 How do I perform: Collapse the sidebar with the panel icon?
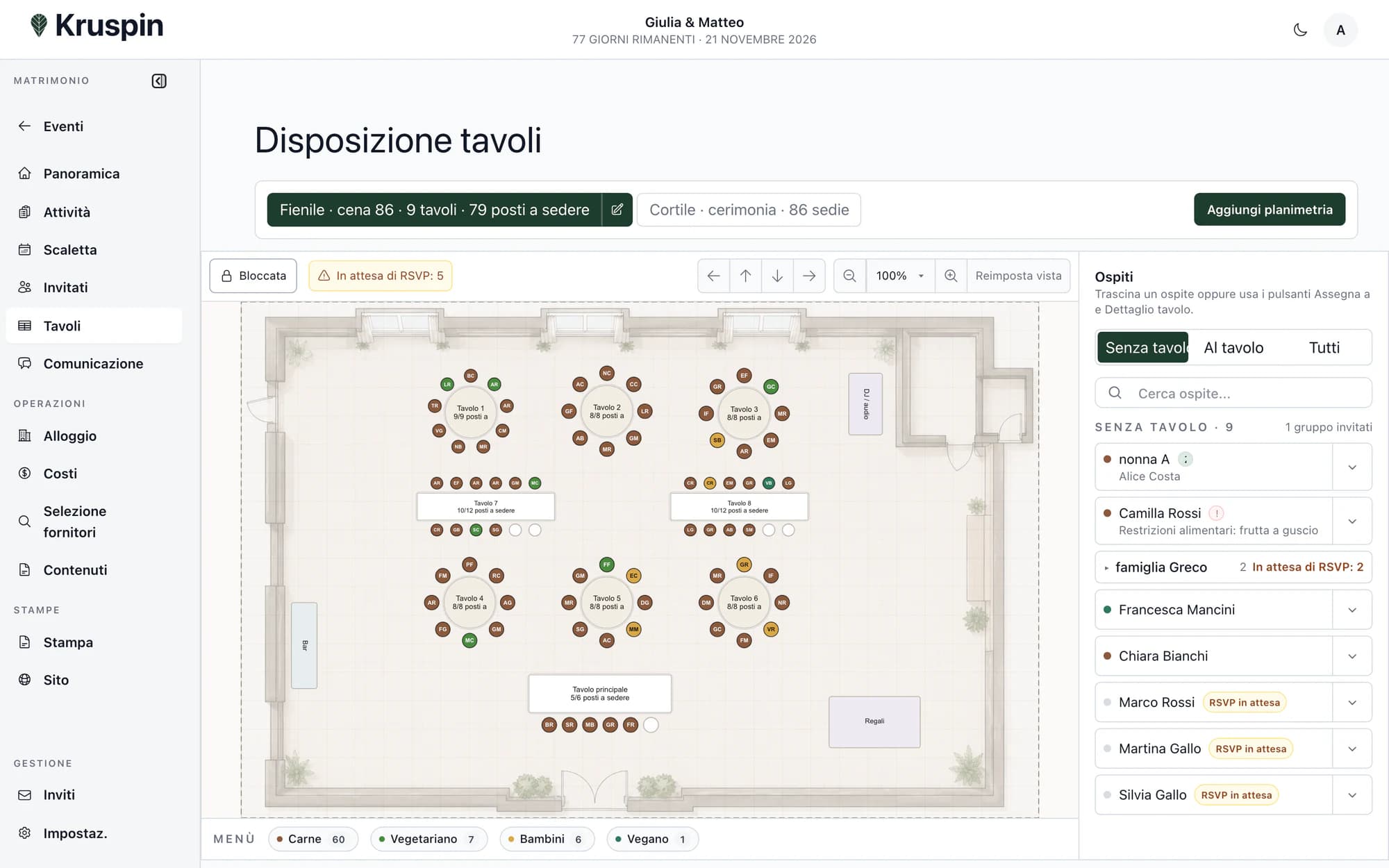[x=159, y=81]
